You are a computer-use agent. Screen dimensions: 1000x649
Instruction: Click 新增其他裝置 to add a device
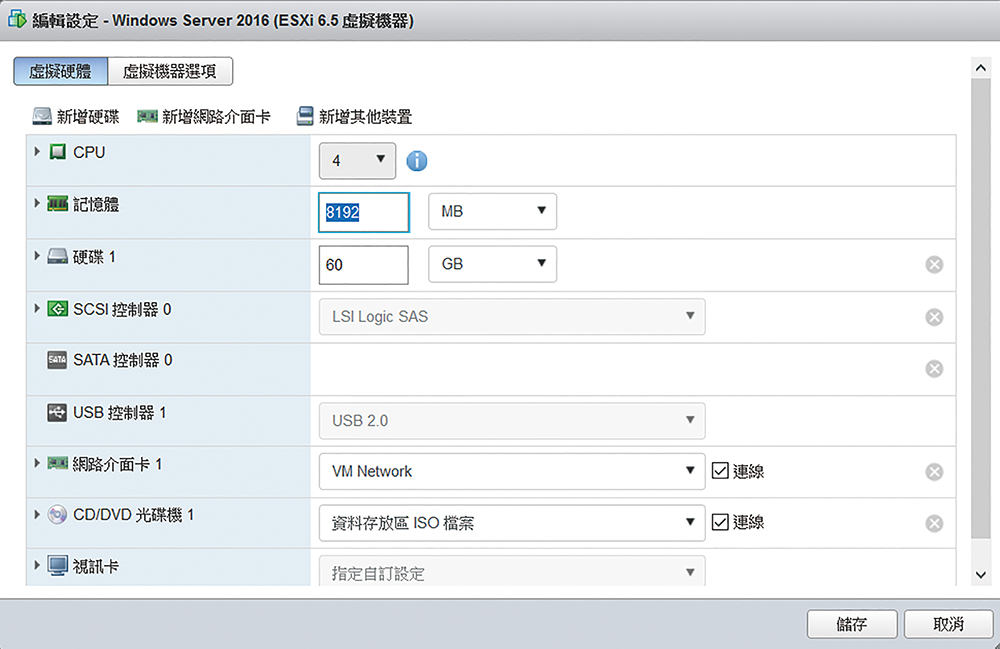[355, 117]
